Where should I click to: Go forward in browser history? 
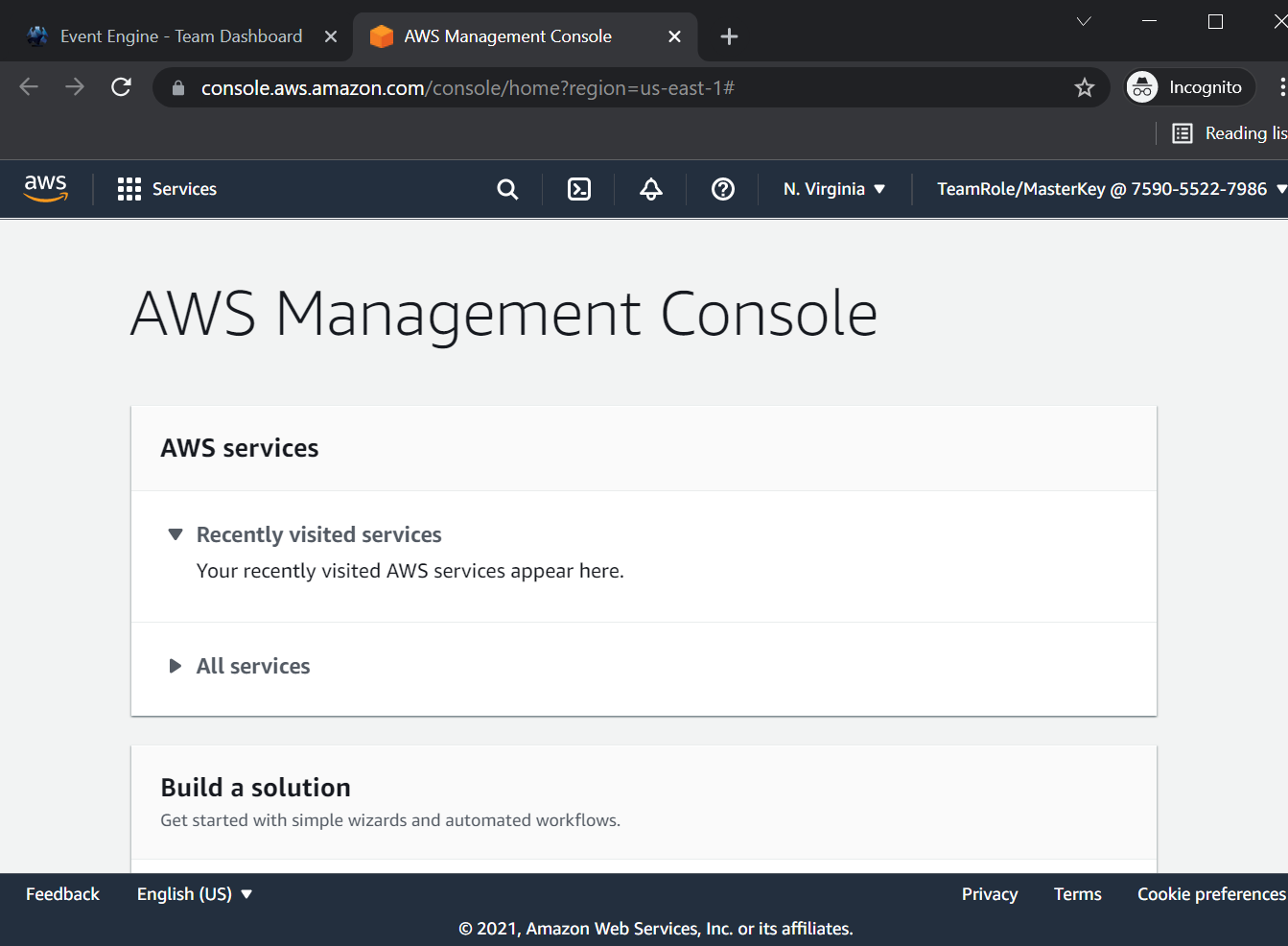click(75, 87)
